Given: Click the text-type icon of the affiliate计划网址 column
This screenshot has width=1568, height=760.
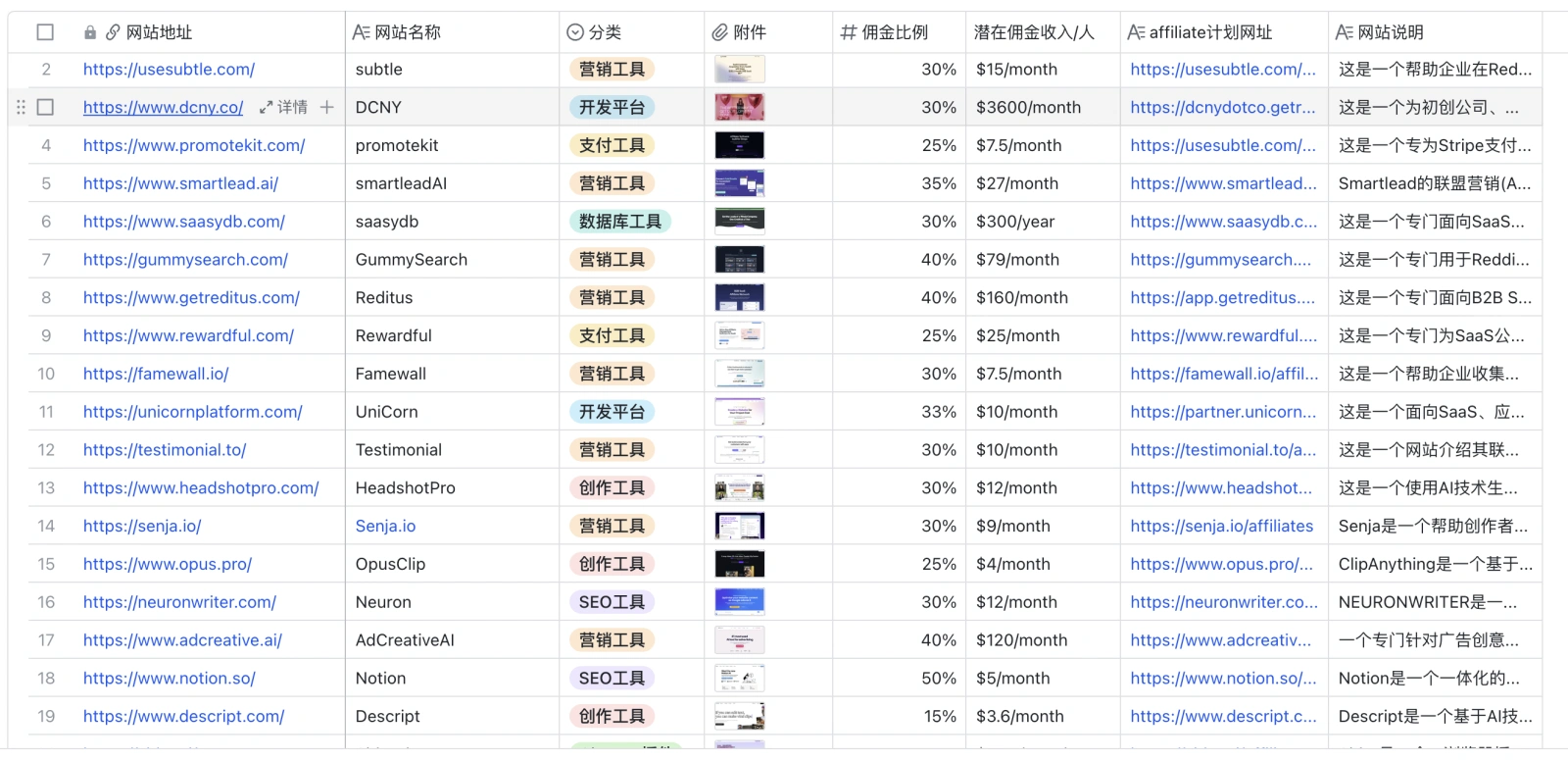Looking at the screenshot, I should (x=1136, y=32).
